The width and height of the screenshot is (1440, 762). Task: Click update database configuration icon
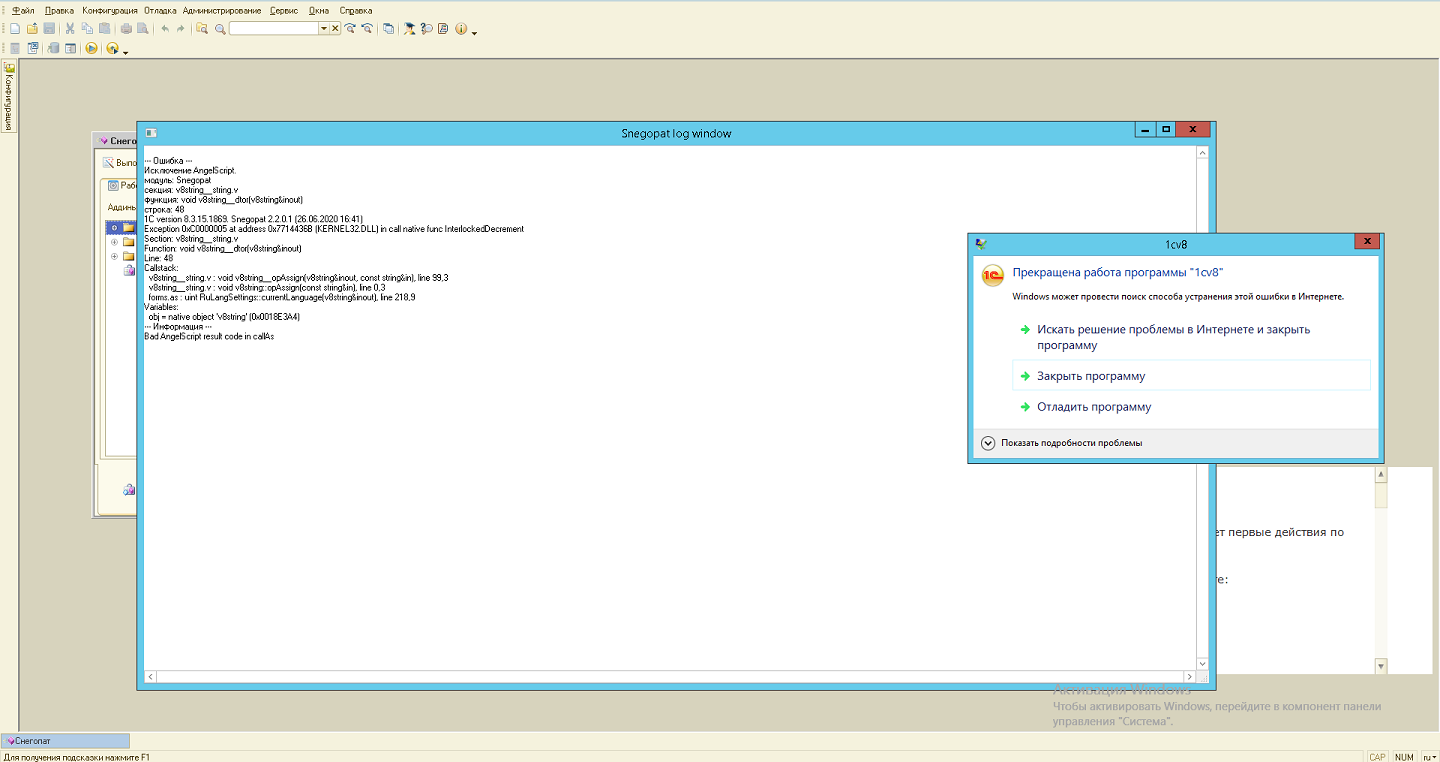click(53, 48)
